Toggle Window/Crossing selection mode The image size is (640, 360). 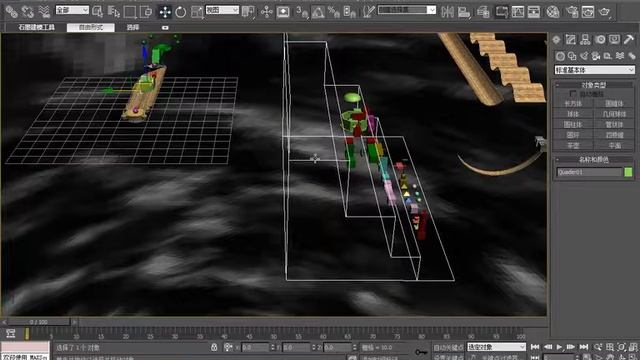click(146, 11)
